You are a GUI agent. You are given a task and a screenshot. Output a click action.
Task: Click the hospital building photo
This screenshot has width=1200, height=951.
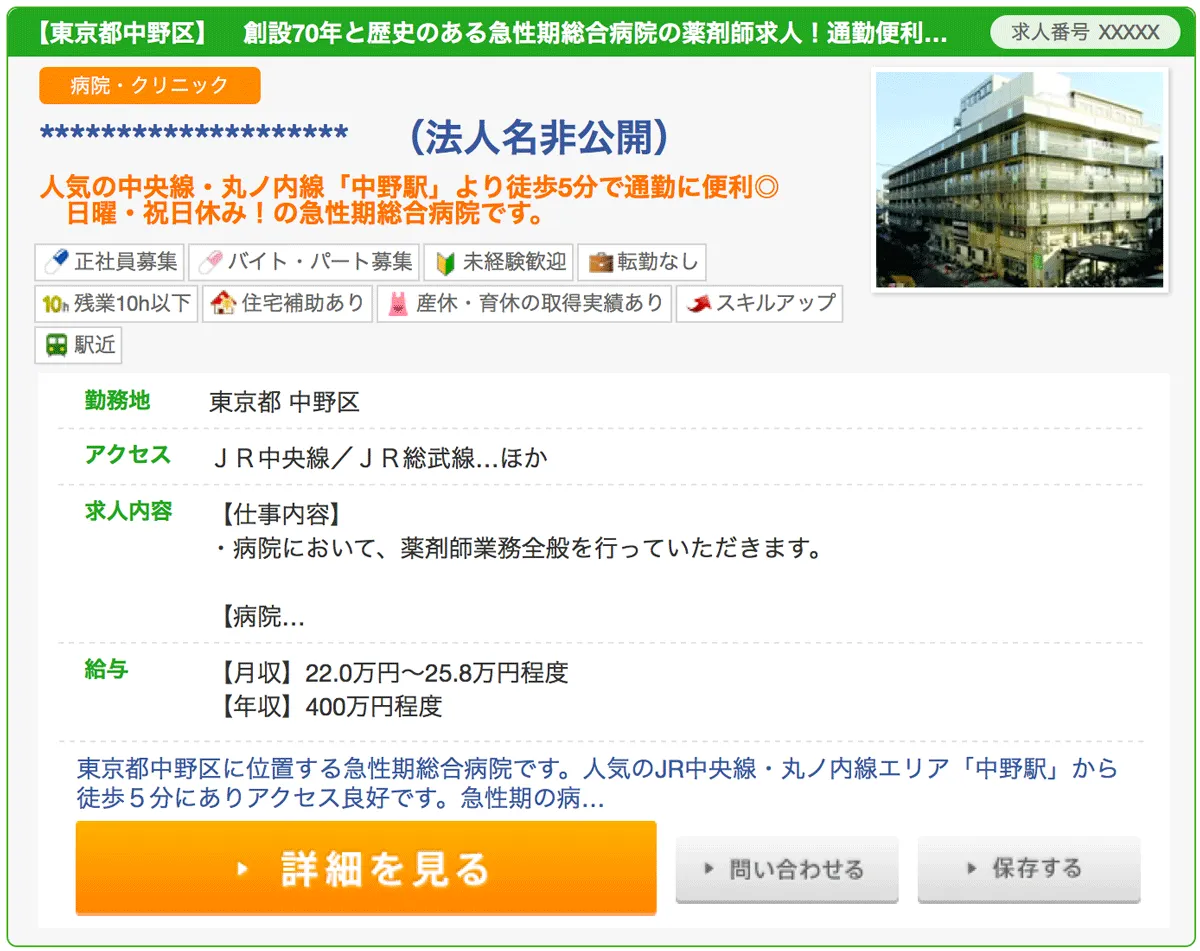1019,181
